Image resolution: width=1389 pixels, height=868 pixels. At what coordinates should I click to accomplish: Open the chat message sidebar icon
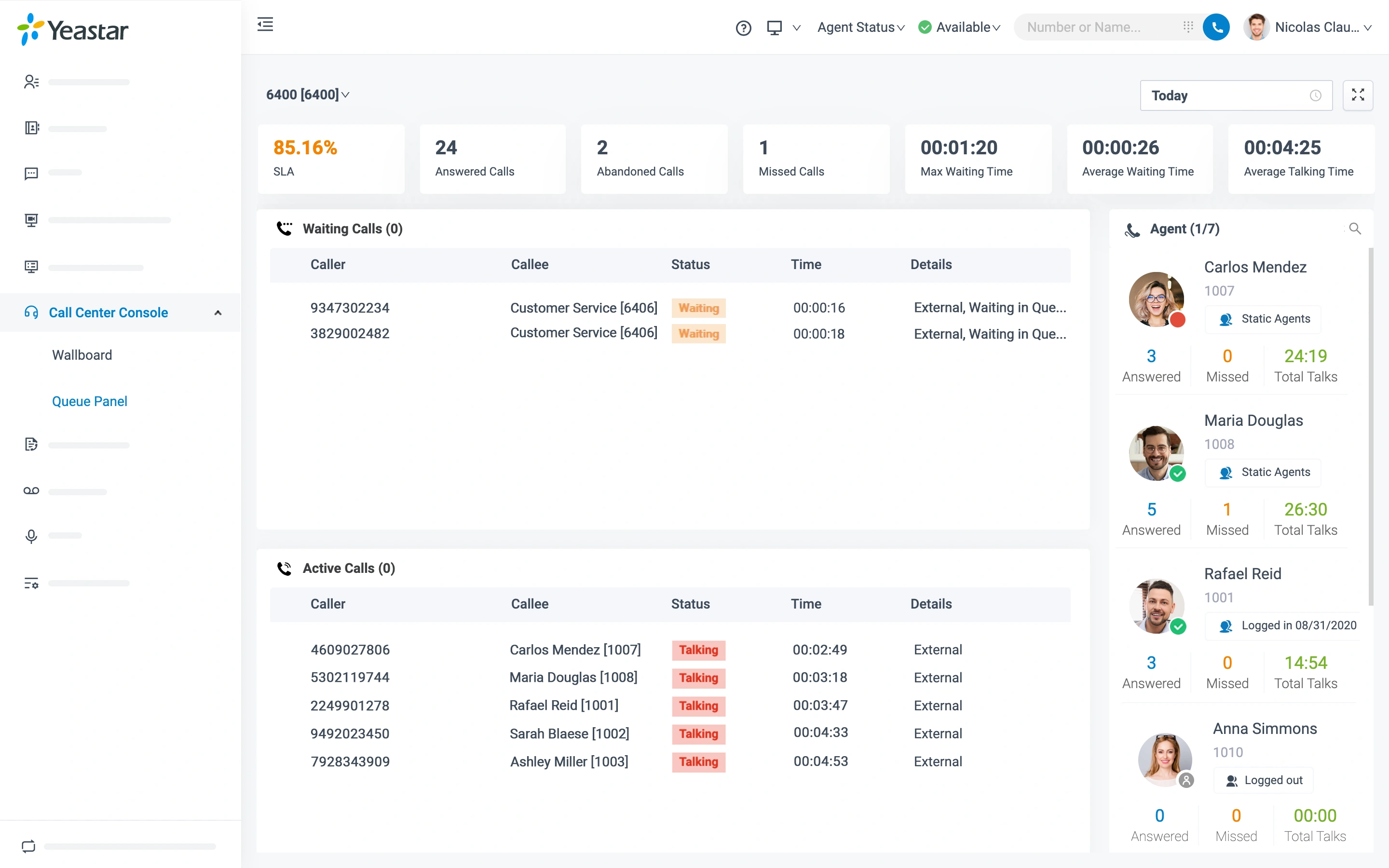tap(31, 173)
